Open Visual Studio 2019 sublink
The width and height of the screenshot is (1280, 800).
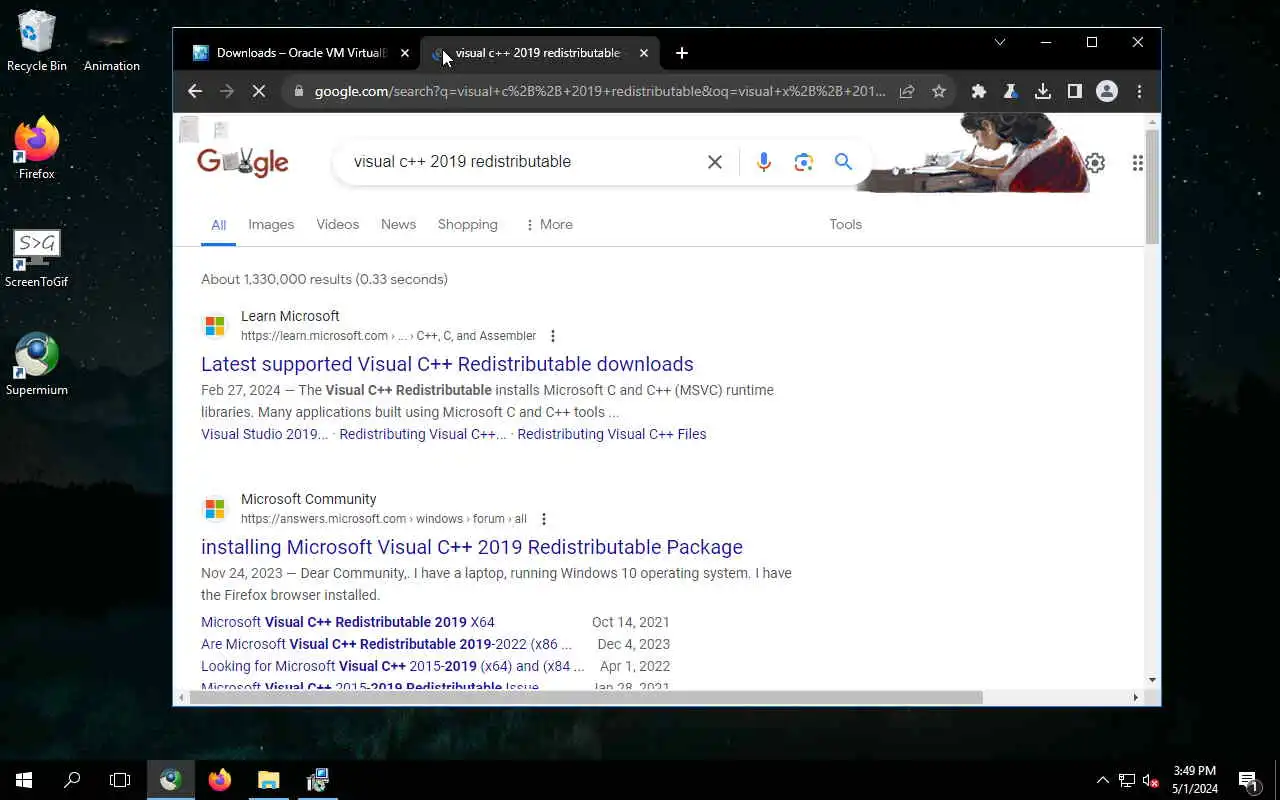tap(264, 434)
